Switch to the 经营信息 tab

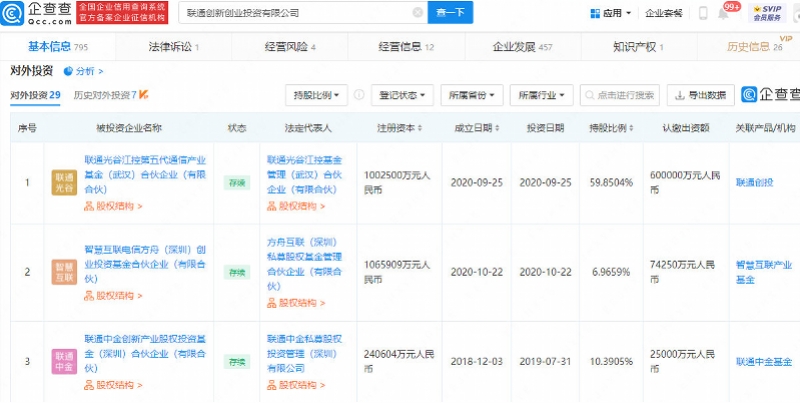click(406, 47)
